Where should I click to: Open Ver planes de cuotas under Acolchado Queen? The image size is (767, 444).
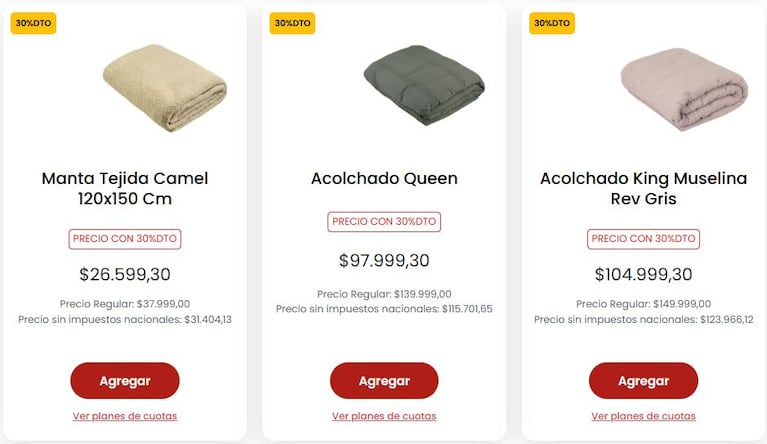384,416
